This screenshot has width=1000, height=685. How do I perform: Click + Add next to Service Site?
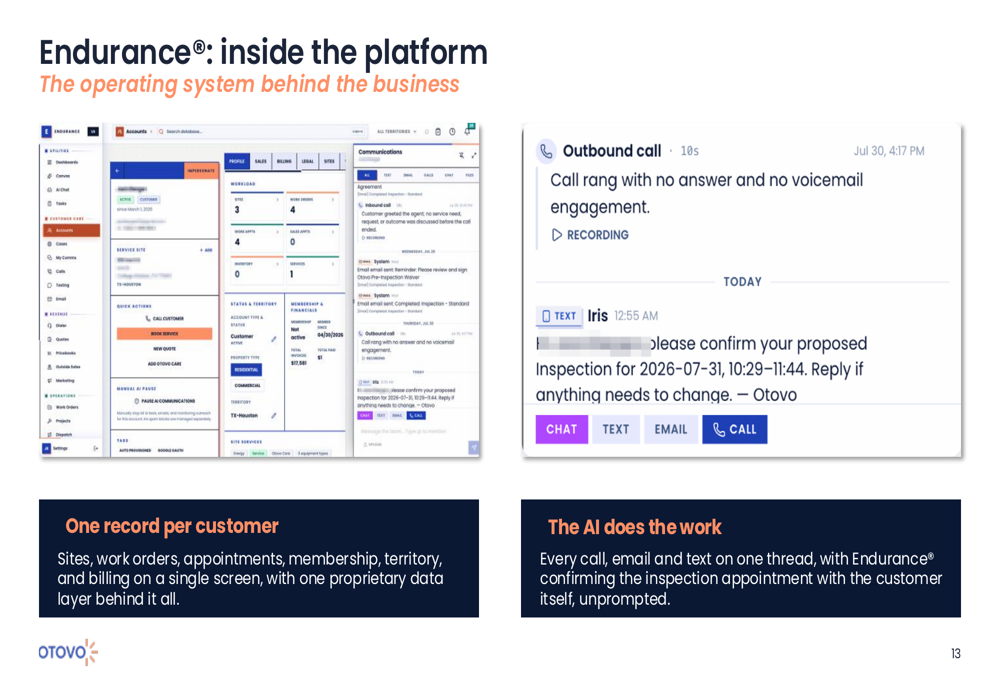(206, 250)
